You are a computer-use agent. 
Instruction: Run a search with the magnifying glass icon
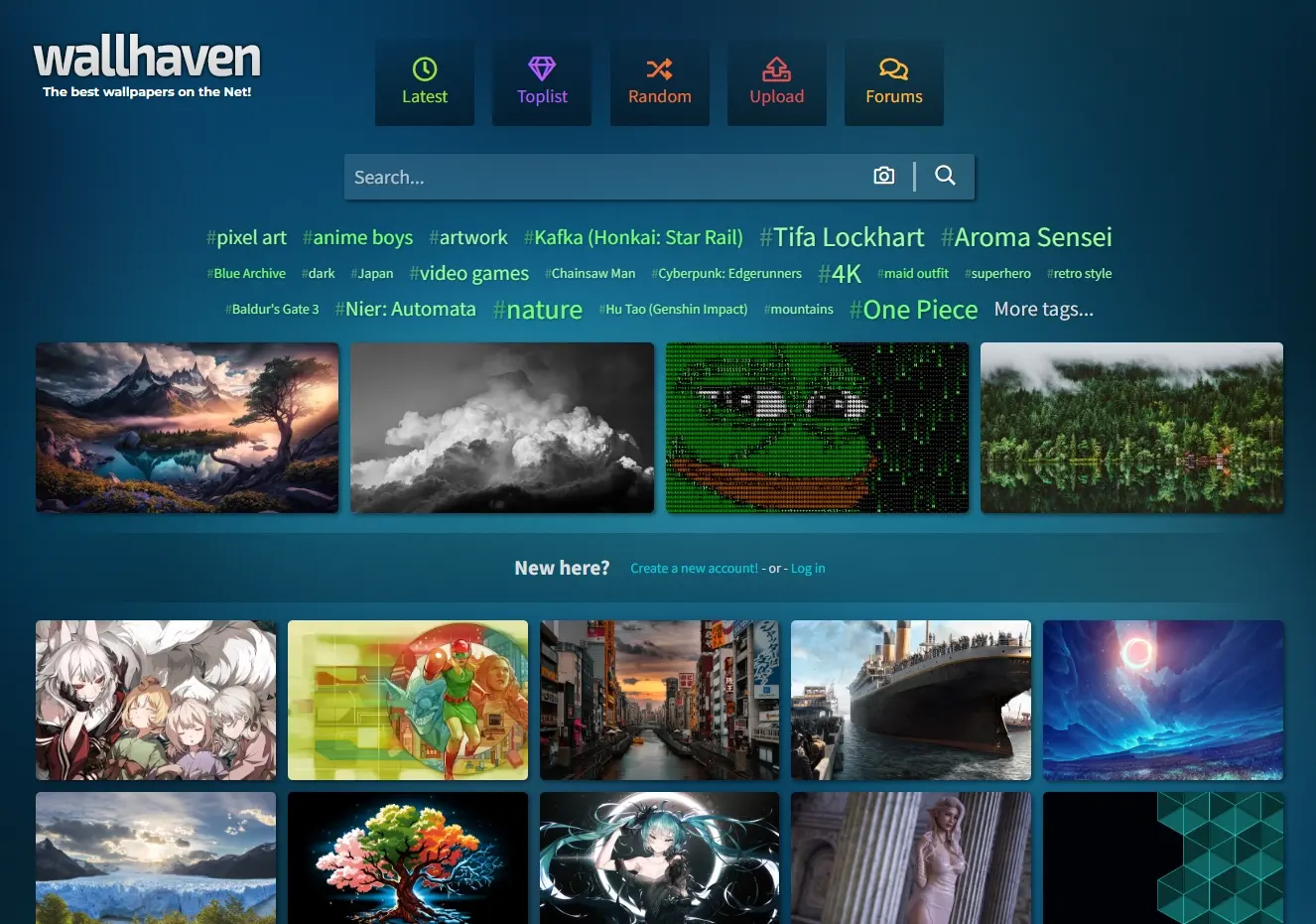(944, 175)
